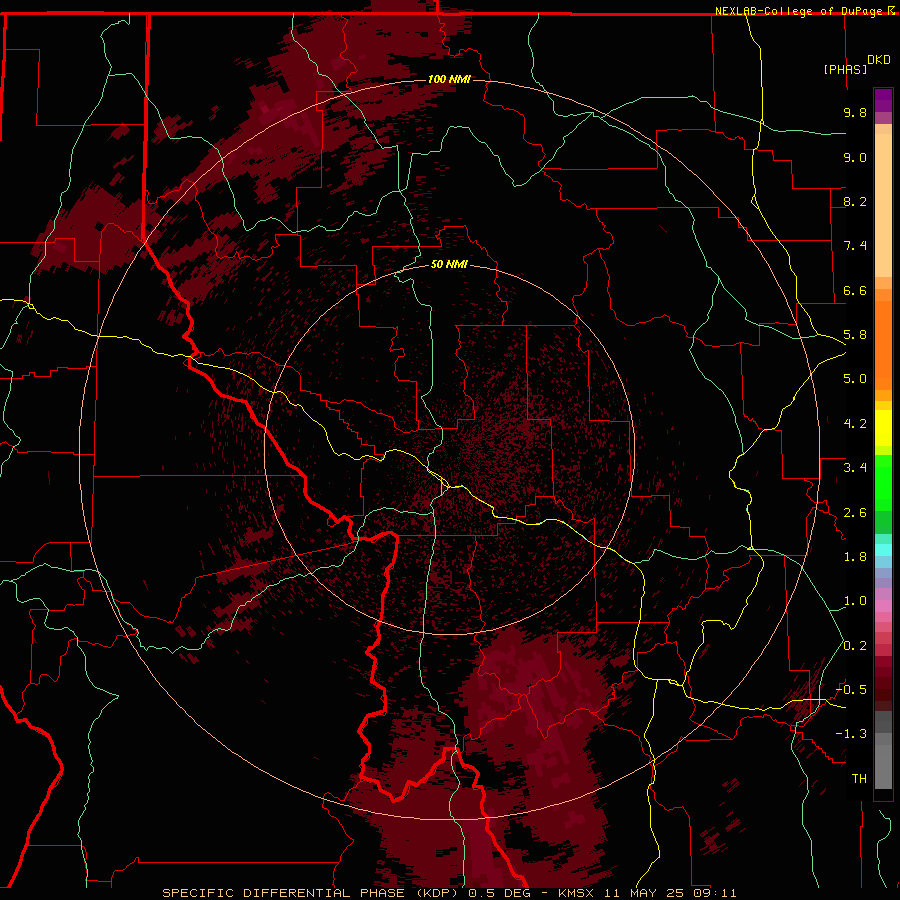This screenshot has width=900, height=900.
Task: Click the cyan segment of the color bar
Action: (x=883, y=550)
